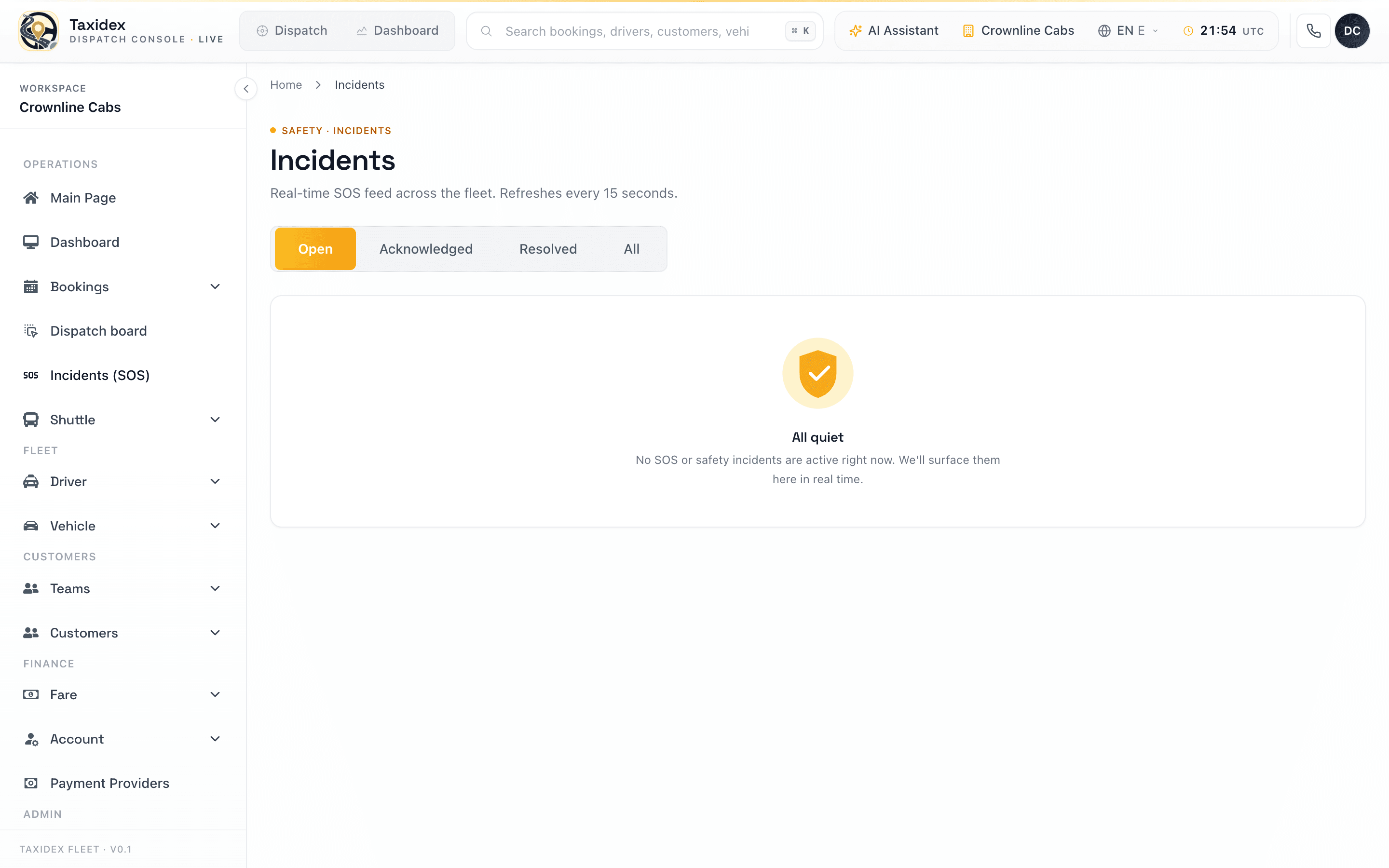The image size is (1389, 868).
Task: Open Bookings sidebar item
Action: 123,286
